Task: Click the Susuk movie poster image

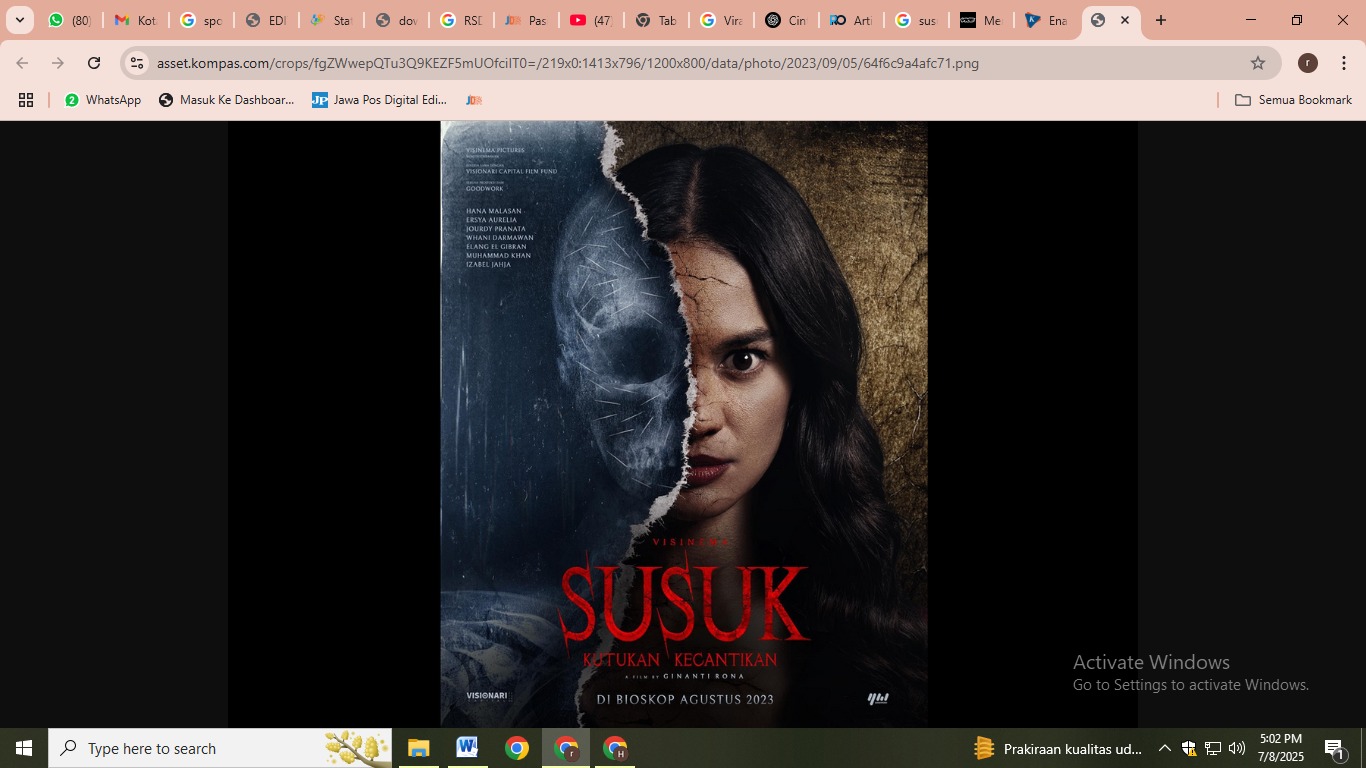Action: (x=684, y=424)
